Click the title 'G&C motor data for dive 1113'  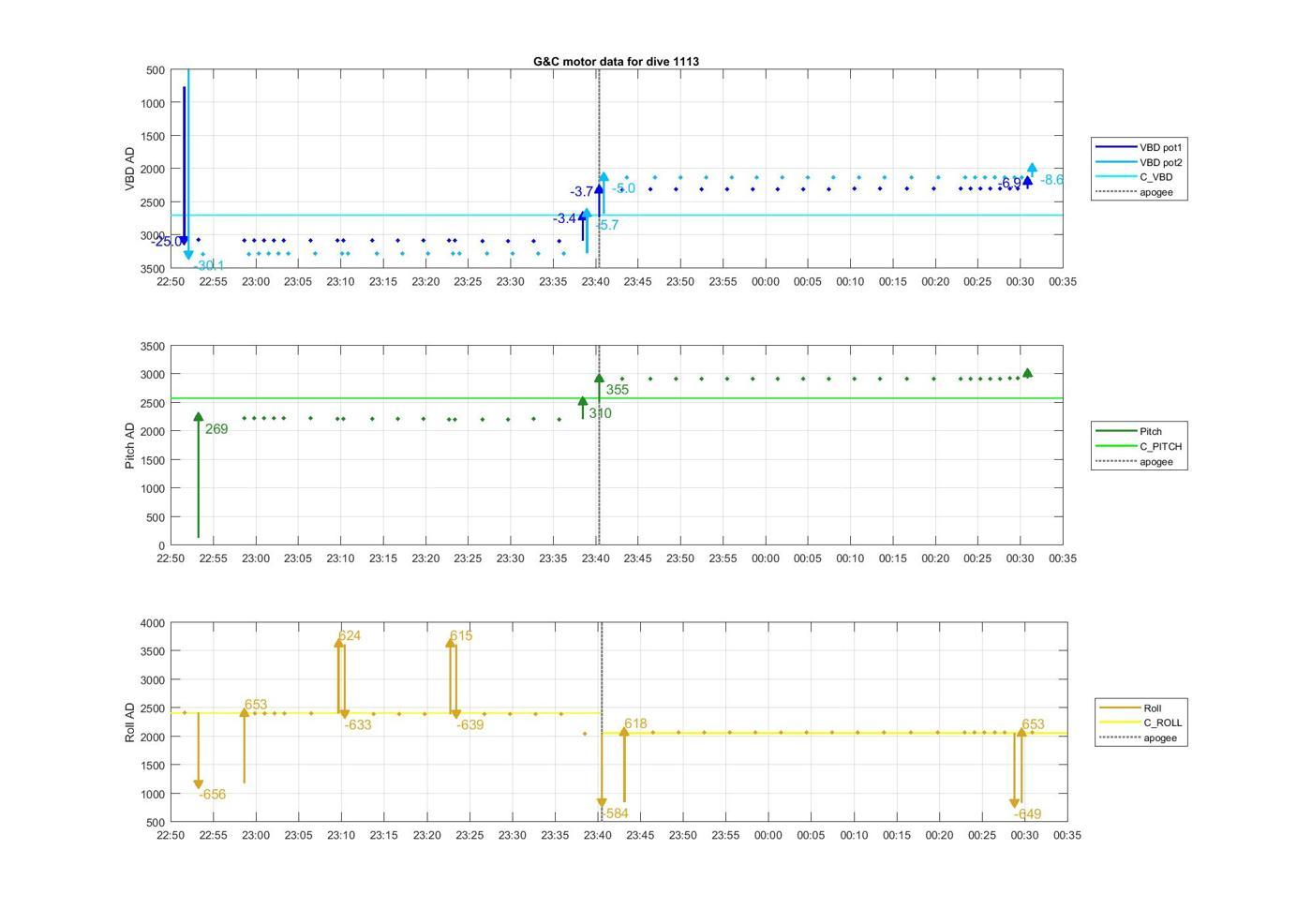click(x=616, y=62)
